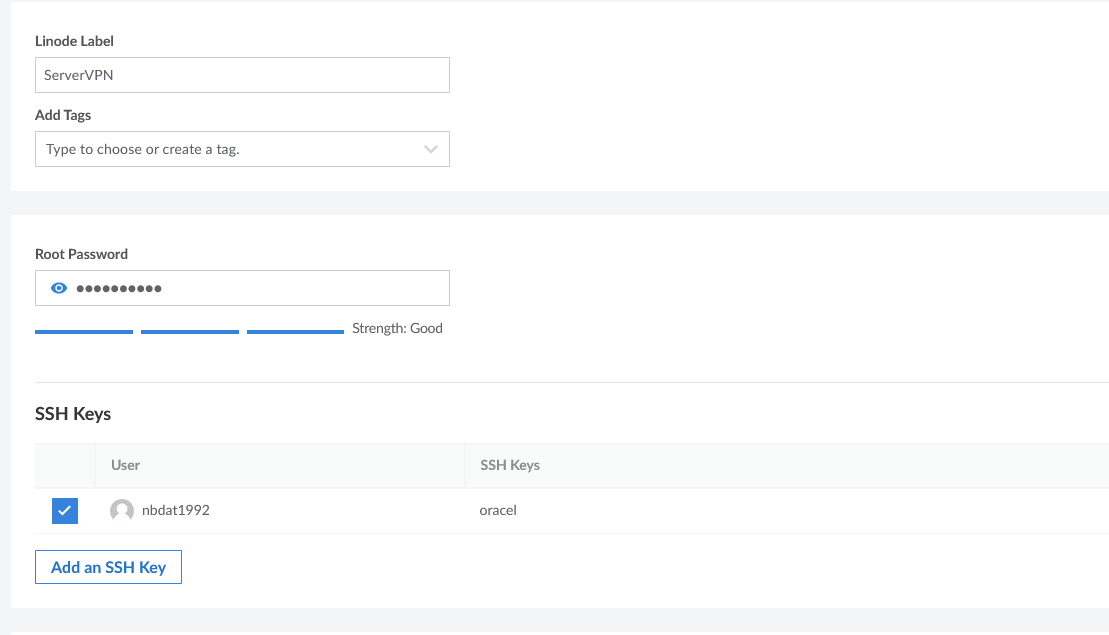Viewport: 1109px width, 635px height.
Task: Click the Linode Label field caption
Action: pos(74,41)
